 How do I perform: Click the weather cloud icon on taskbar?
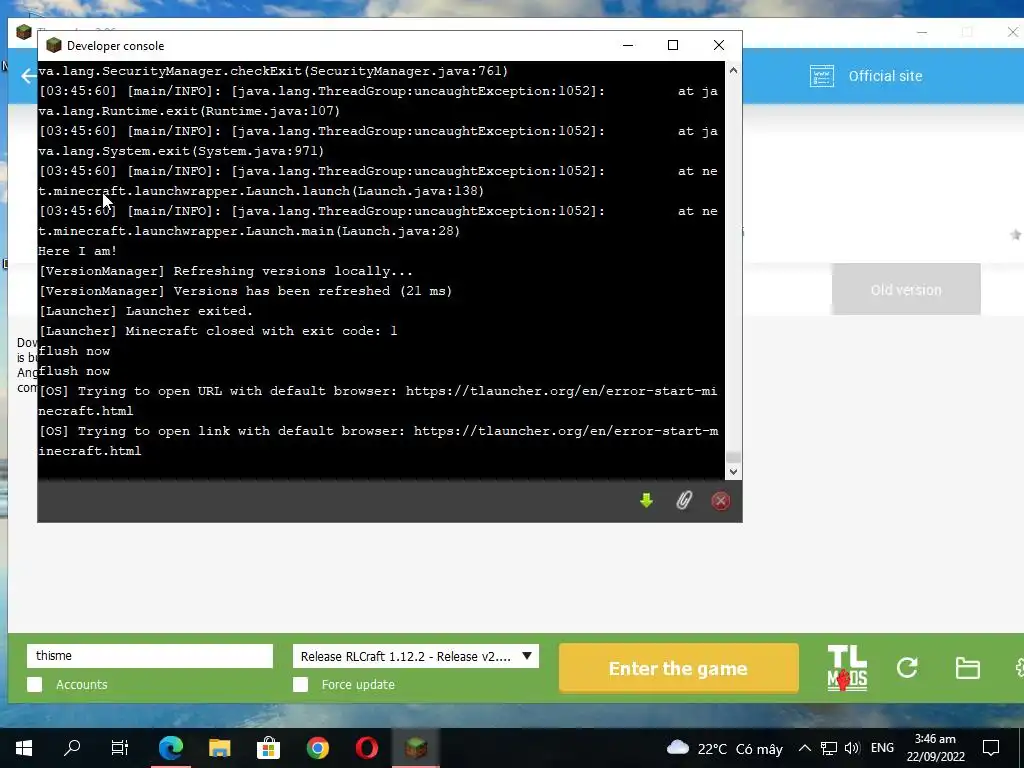[x=678, y=747]
